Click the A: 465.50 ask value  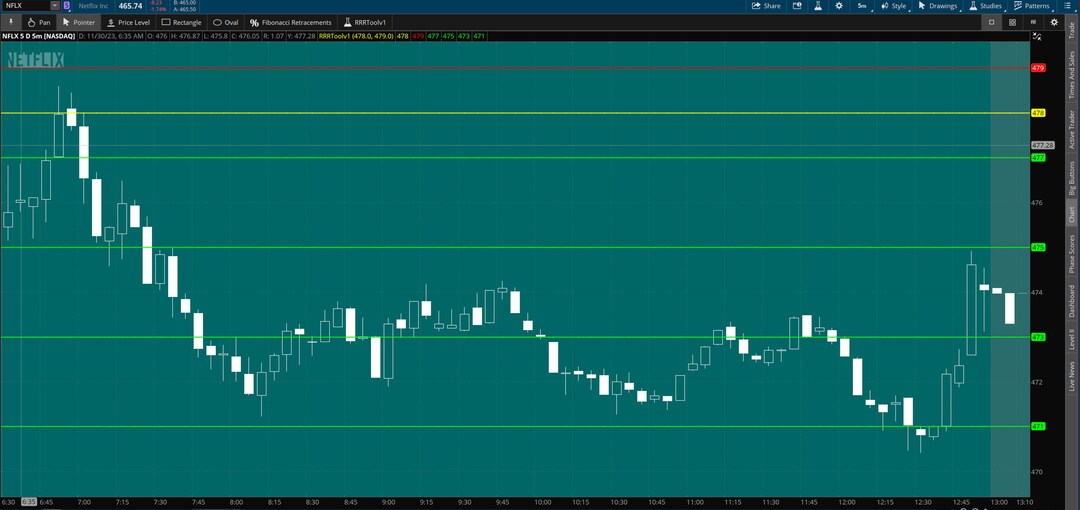point(185,9)
